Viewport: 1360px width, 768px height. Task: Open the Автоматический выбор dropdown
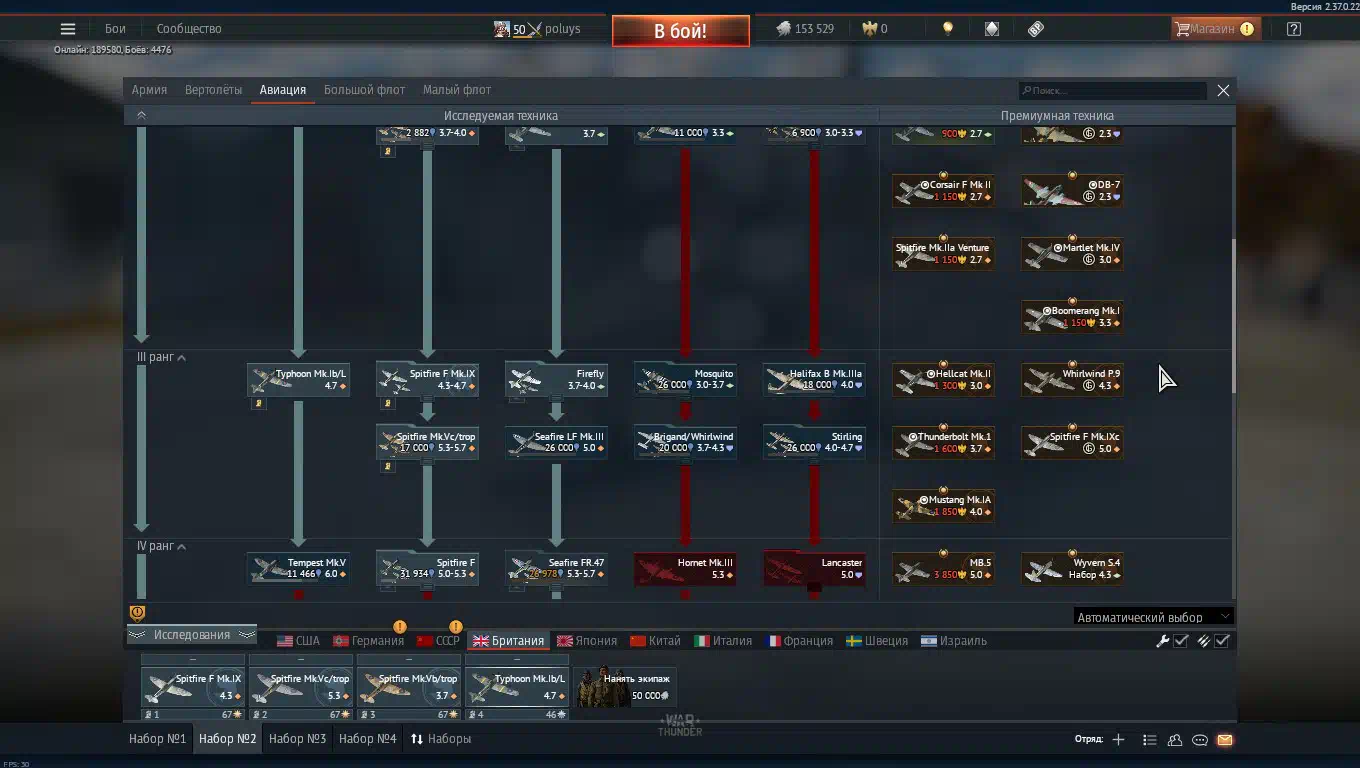coord(1153,617)
